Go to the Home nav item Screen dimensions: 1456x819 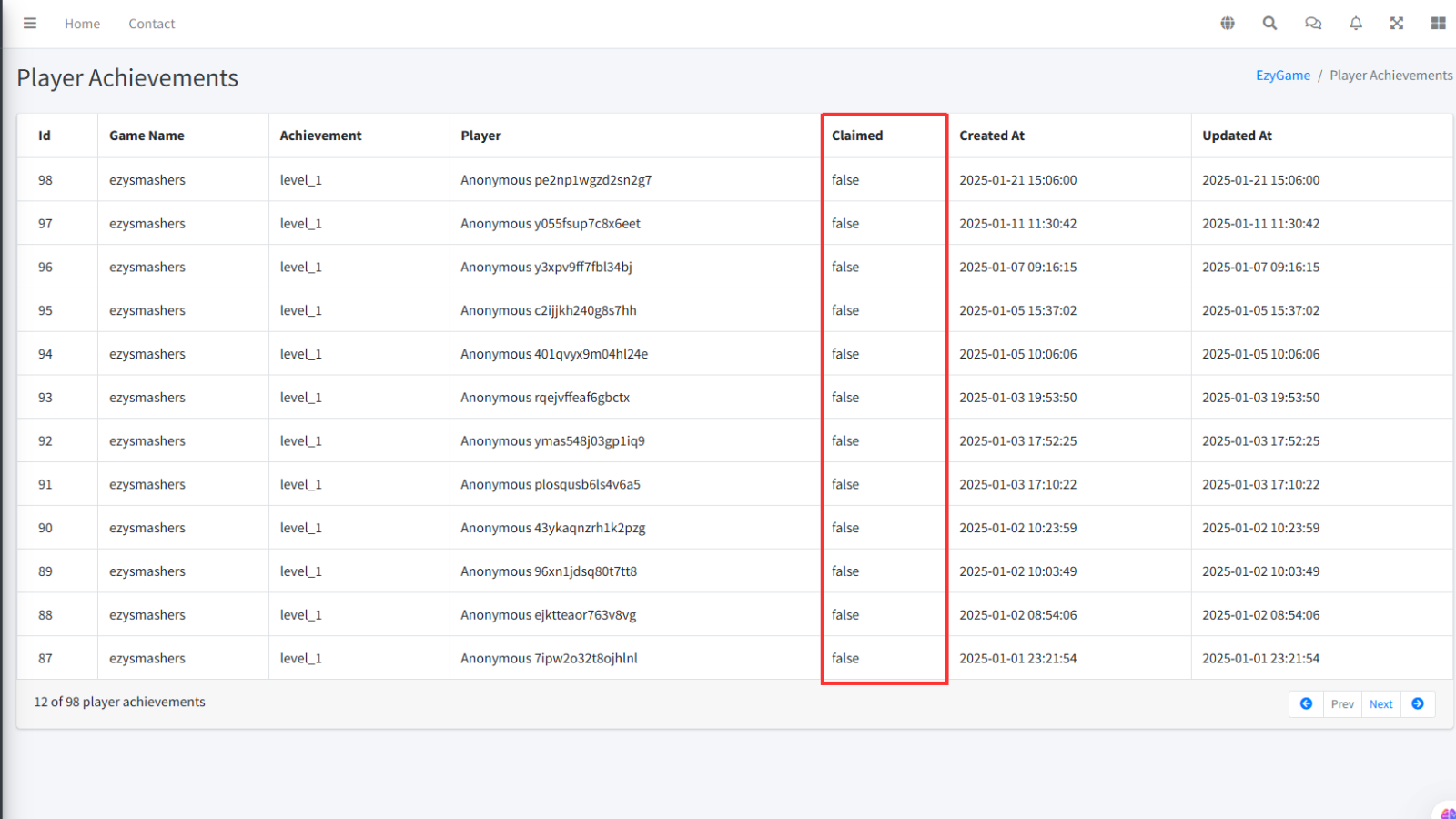tap(82, 24)
